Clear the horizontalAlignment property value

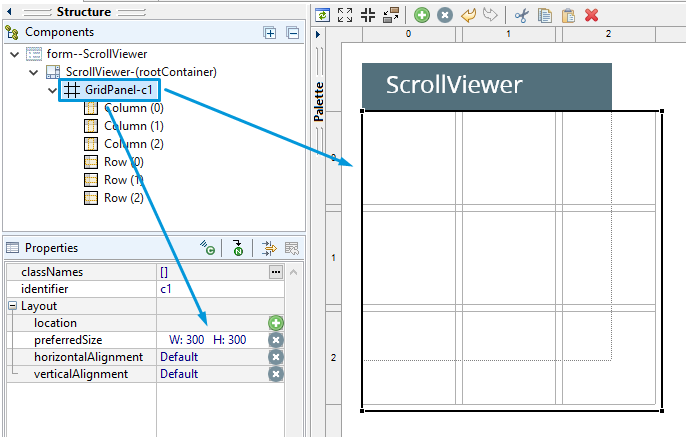tap(276, 357)
